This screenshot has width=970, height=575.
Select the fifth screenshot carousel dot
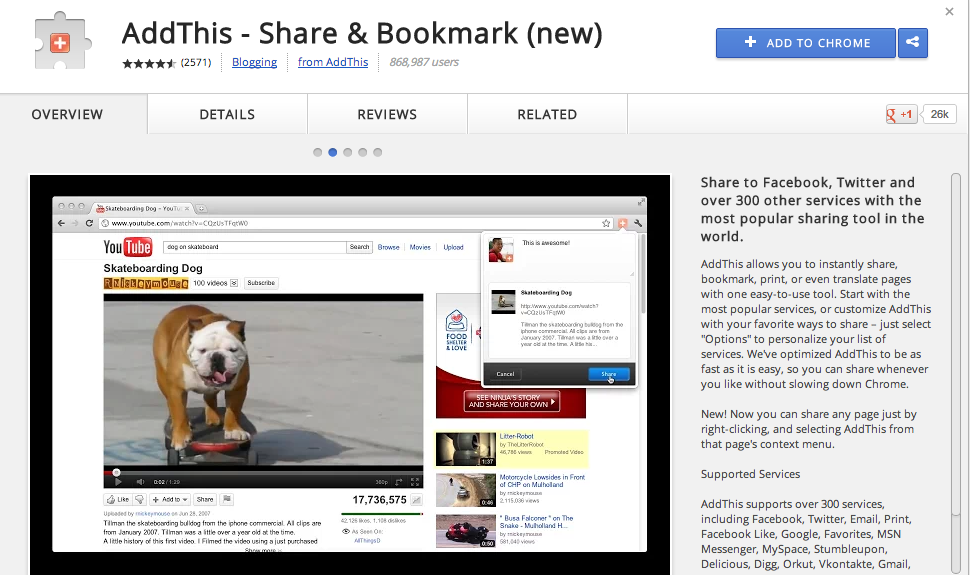point(377,152)
